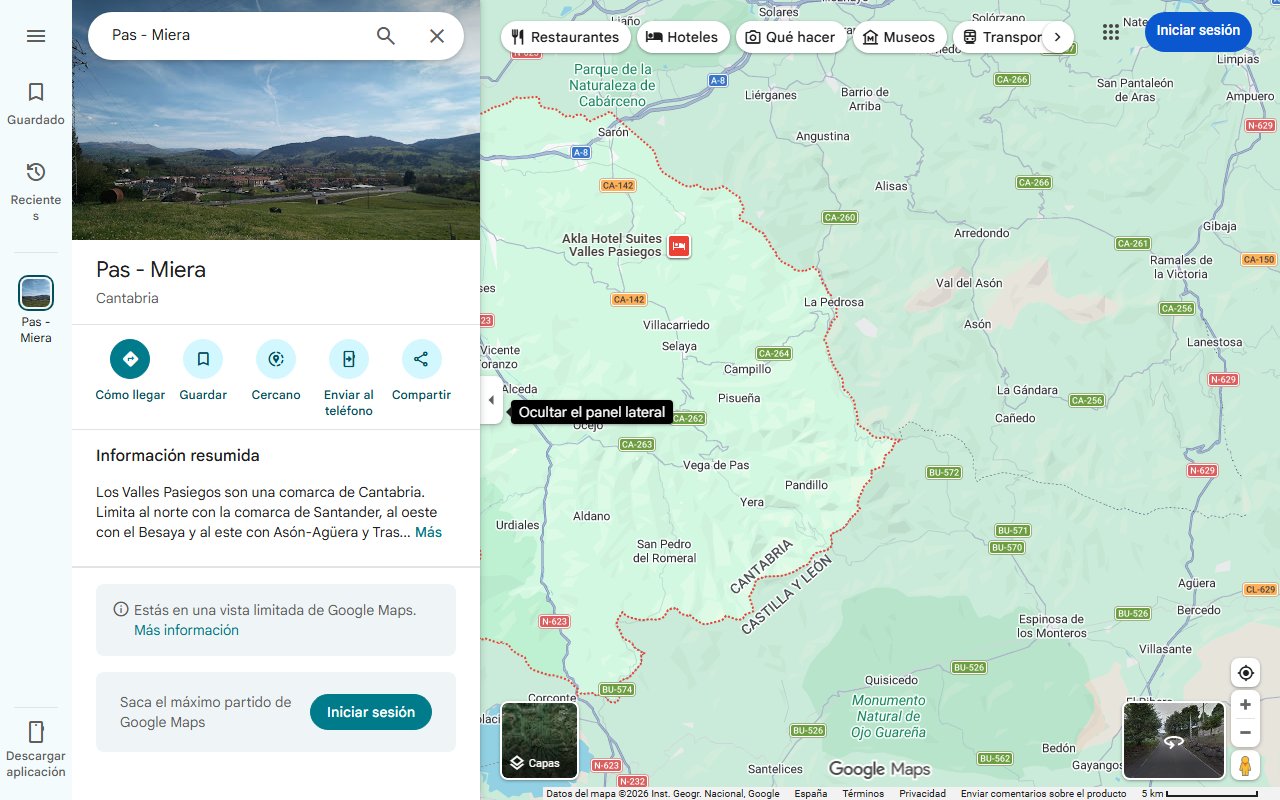Open the Capas layers control
This screenshot has width=1280, height=800.
point(538,762)
